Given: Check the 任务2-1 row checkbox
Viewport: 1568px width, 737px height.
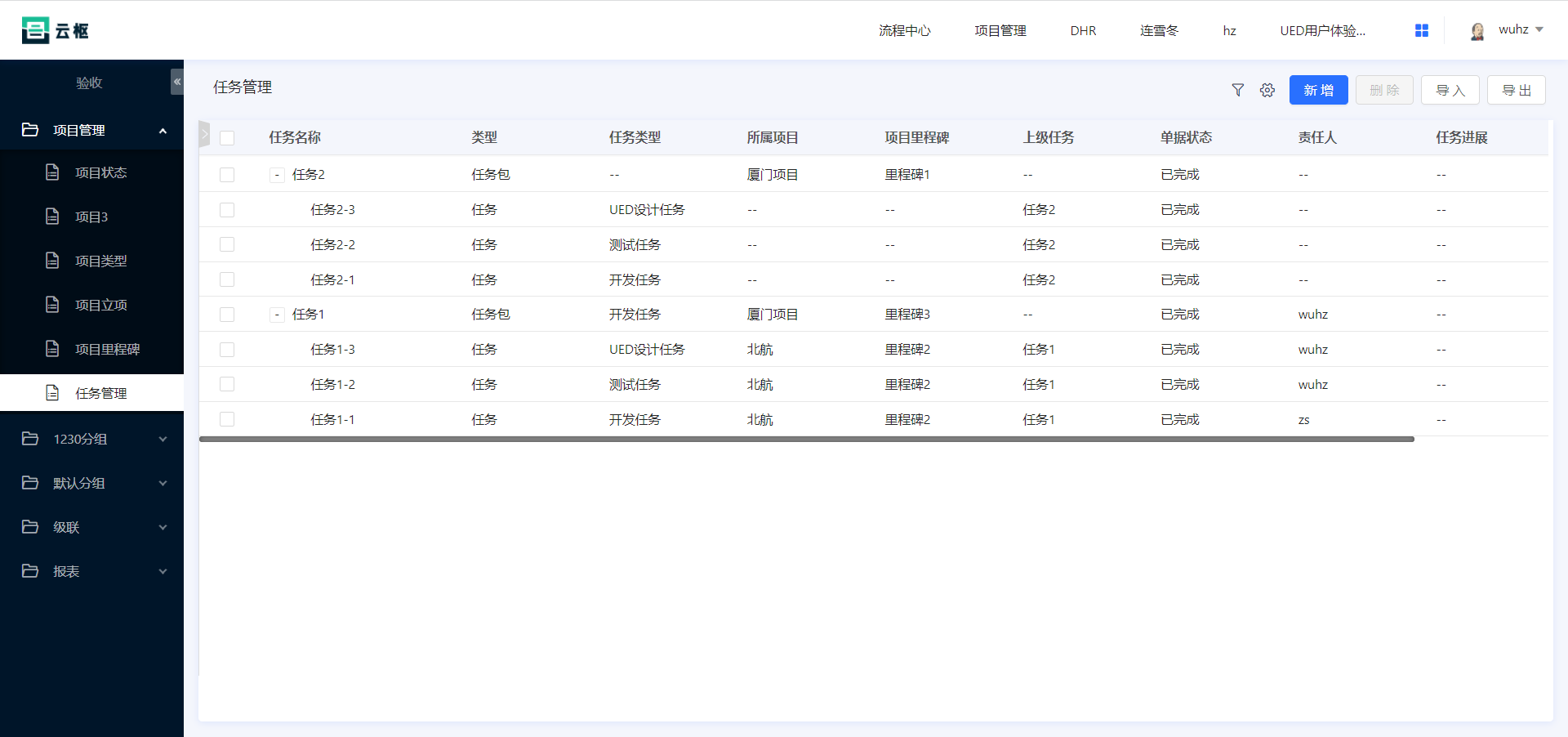Looking at the screenshot, I should tap(227, 279).
